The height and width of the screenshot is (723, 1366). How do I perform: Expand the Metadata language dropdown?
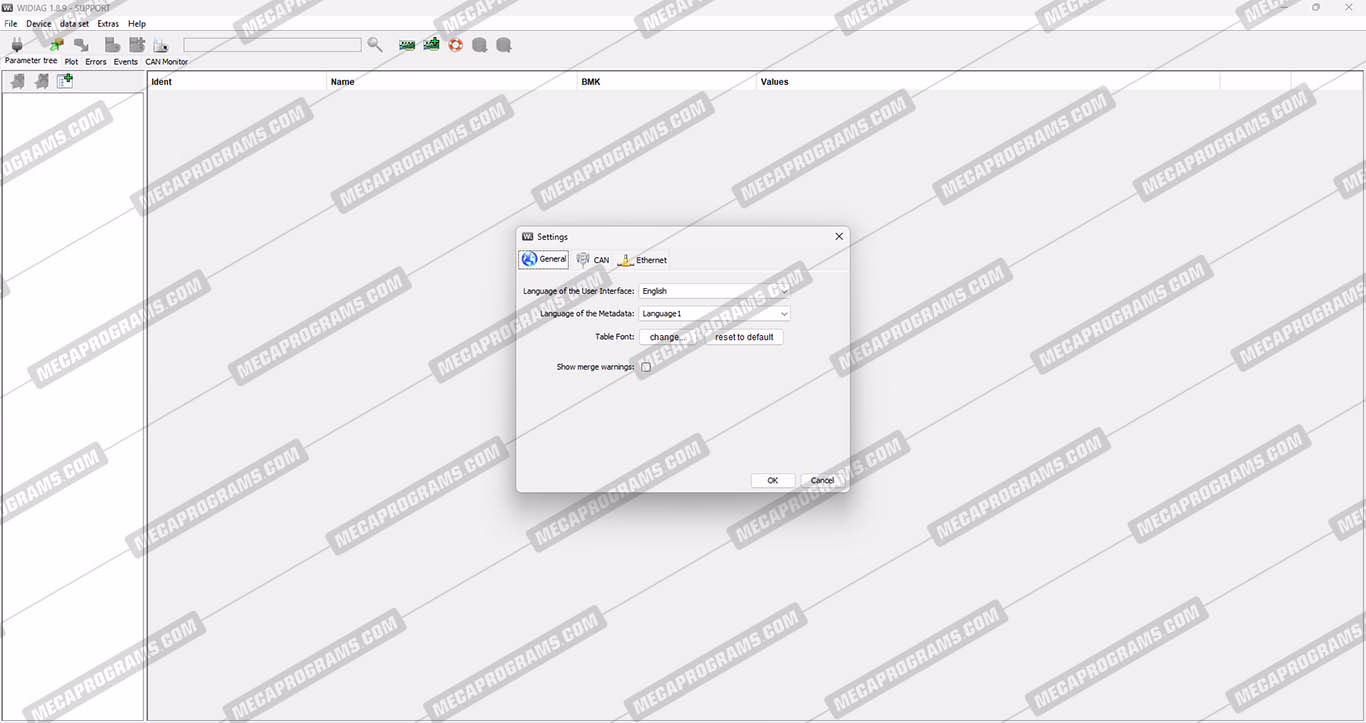(714, 314)
